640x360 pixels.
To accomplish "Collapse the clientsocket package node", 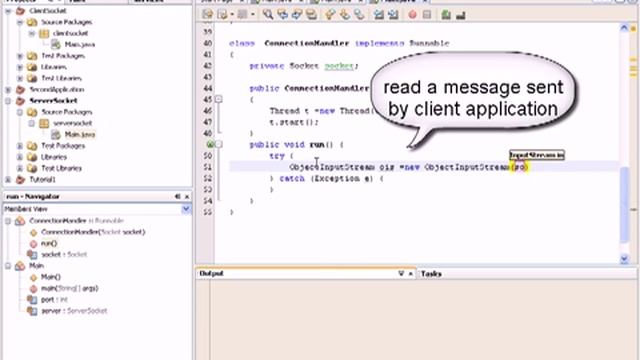I will point(31,33).
